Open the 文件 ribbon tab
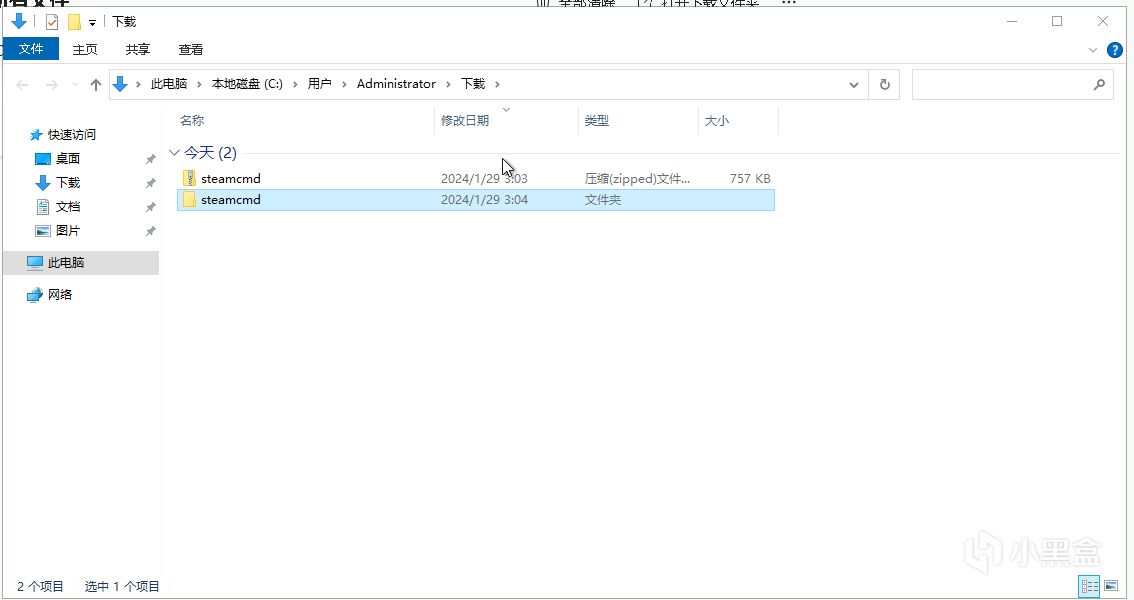 coord(31,48)
